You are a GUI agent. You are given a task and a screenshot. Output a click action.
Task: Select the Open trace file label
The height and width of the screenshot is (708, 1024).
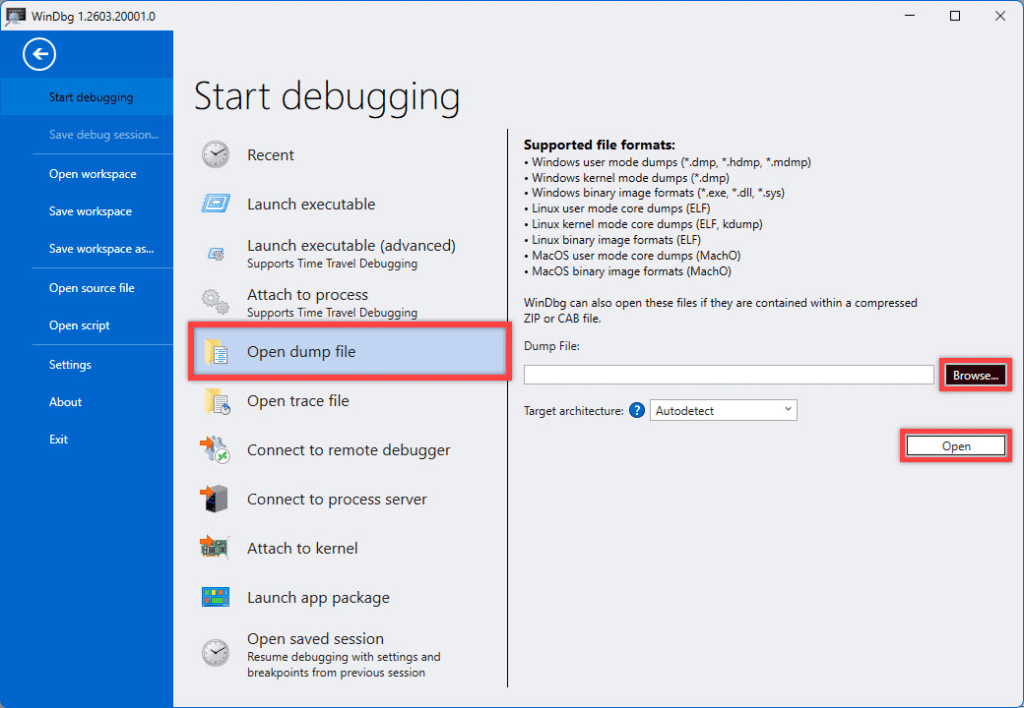click(298, 400)
